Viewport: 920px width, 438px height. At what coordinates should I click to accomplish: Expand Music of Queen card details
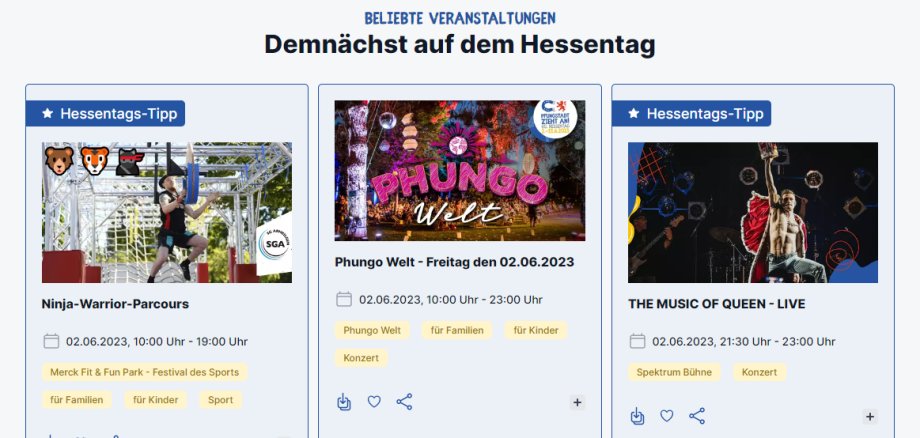click(x=870, y=416)
